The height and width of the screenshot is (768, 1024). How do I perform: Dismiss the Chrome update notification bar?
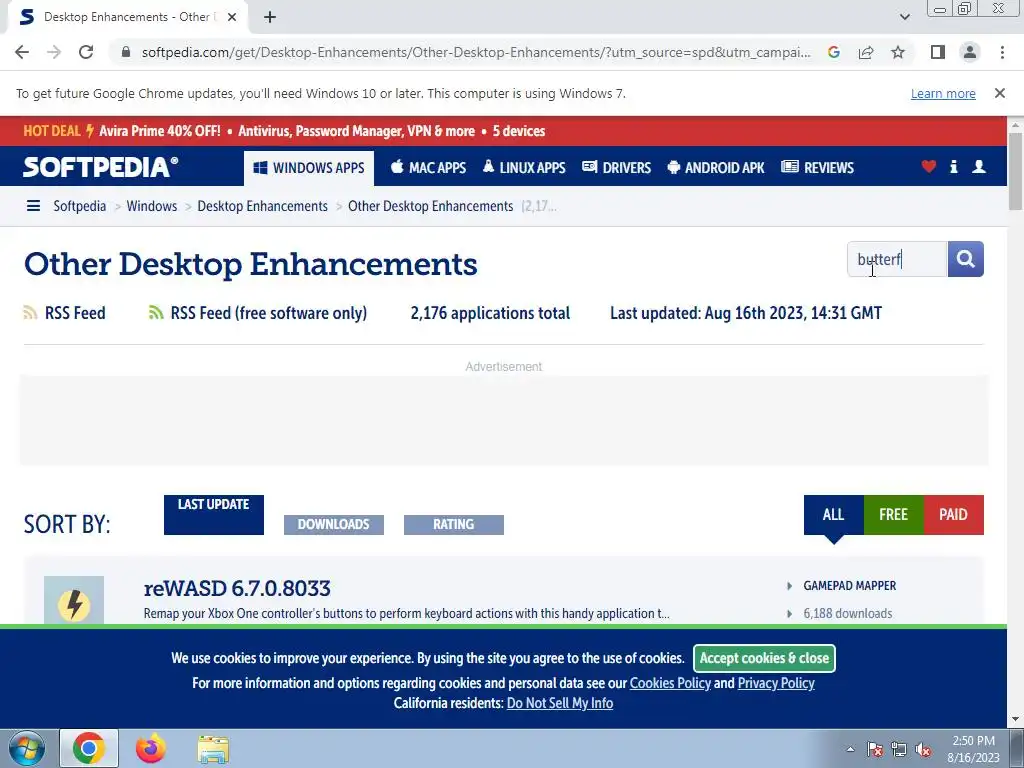(999, 93)
